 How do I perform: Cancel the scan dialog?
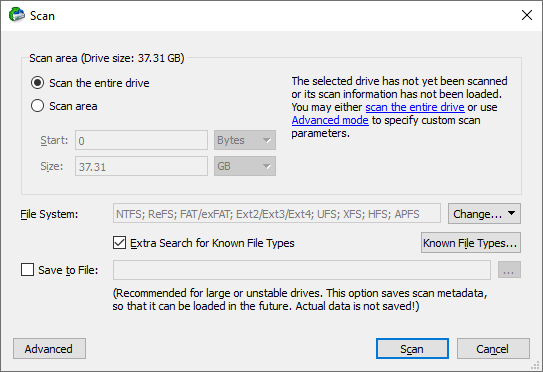click(x=493, y=349)
